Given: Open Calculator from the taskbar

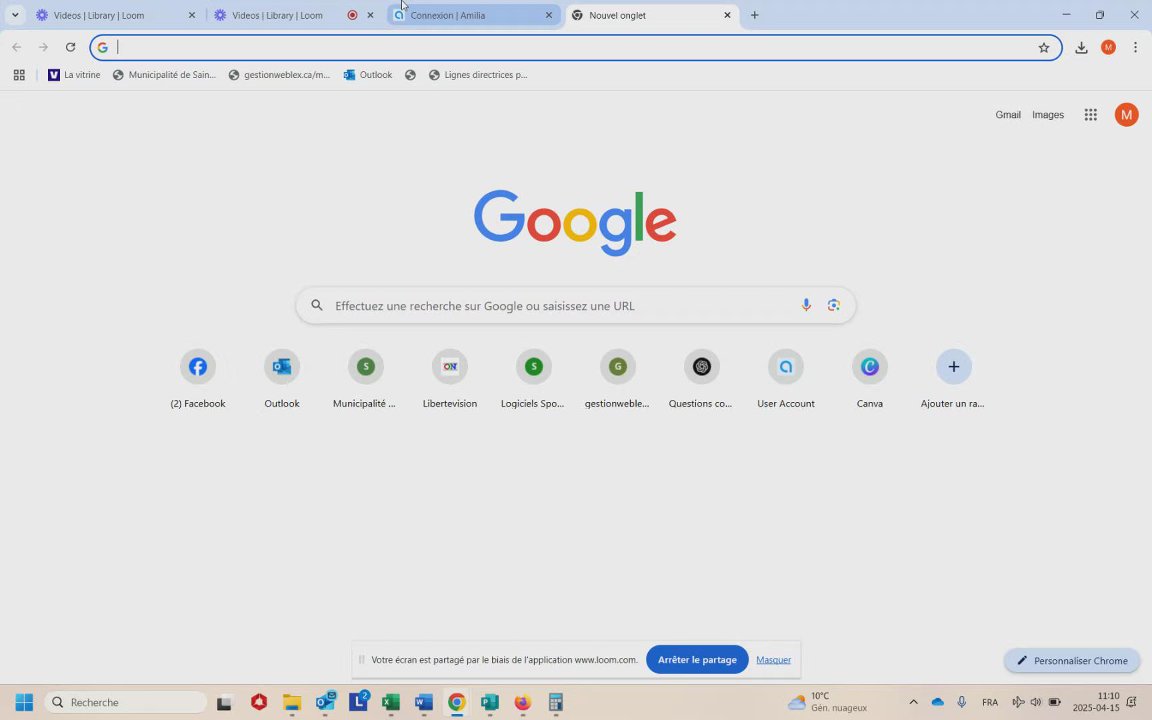Looking at the screenshot, I should click(x=555, y=702).
